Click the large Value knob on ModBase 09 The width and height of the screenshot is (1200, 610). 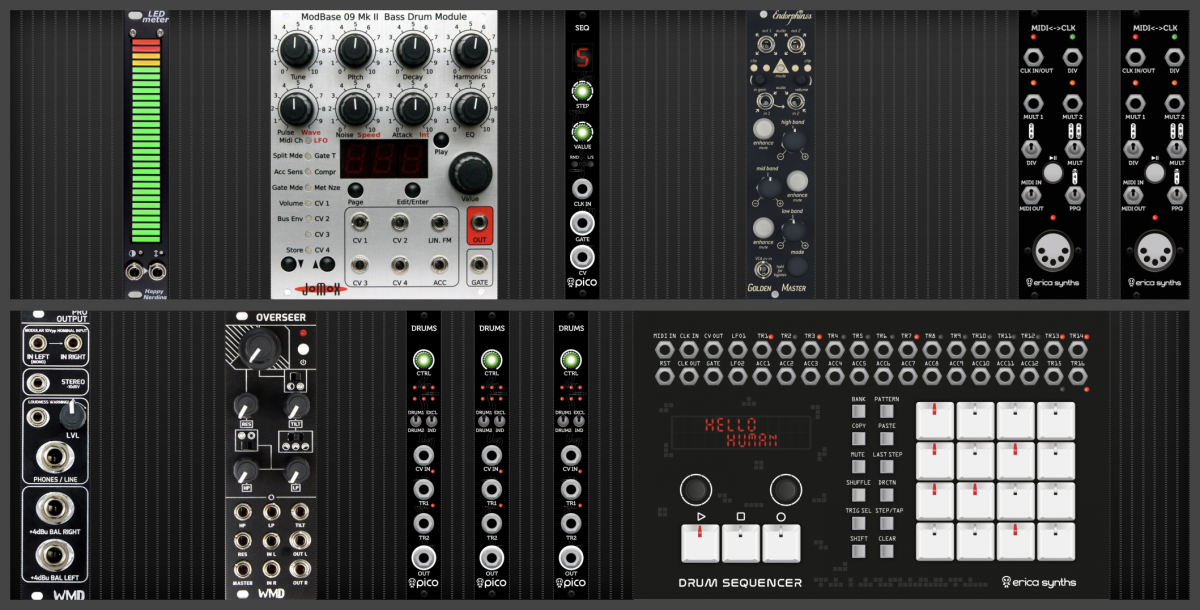click(x=469, y=174)
